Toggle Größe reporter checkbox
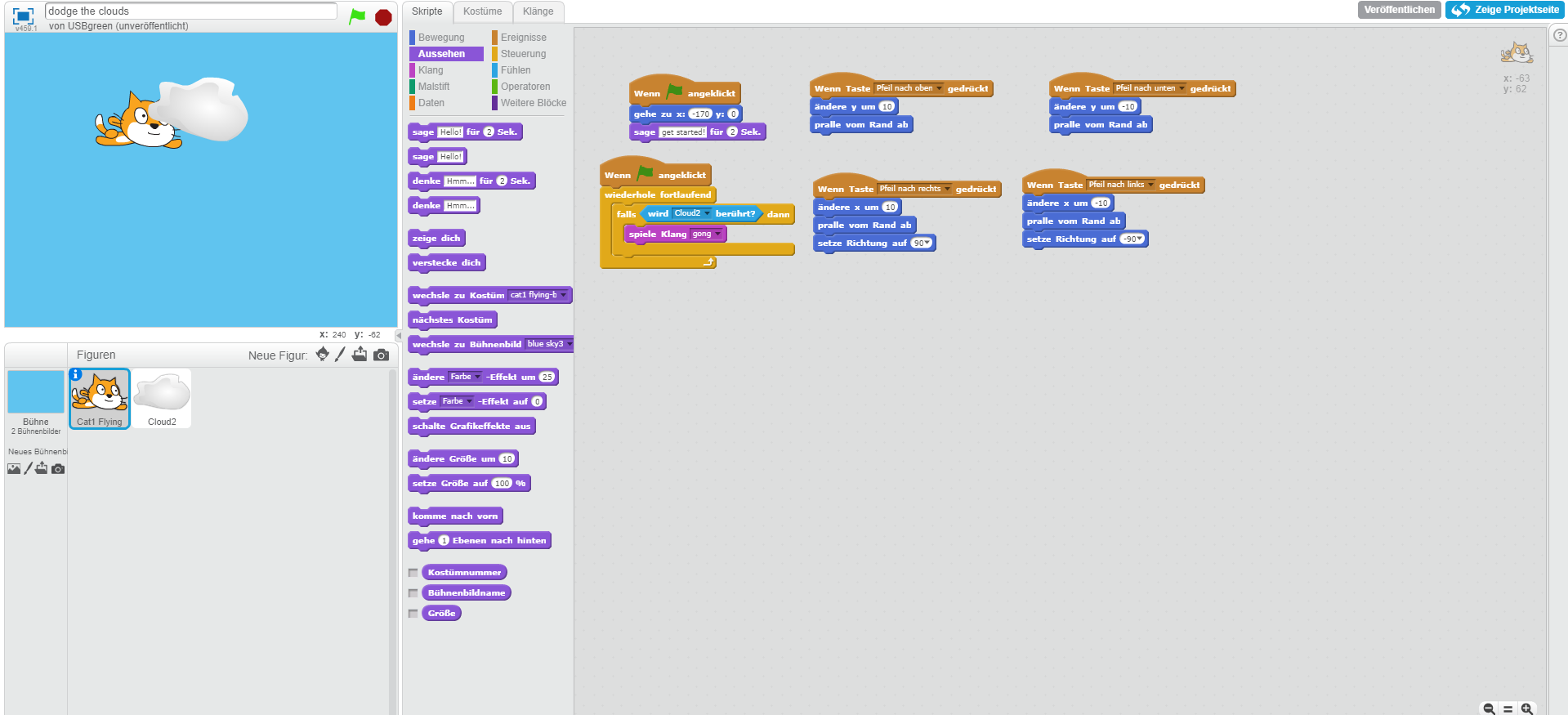 coord(413,614)
